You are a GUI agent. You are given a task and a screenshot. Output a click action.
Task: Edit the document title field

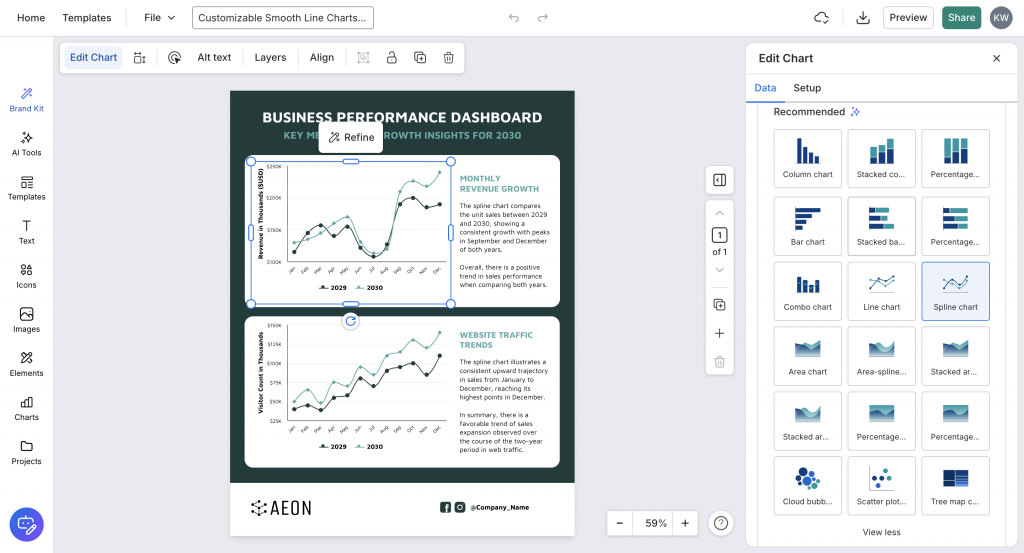pyautogui.click(x=283, y=18)
